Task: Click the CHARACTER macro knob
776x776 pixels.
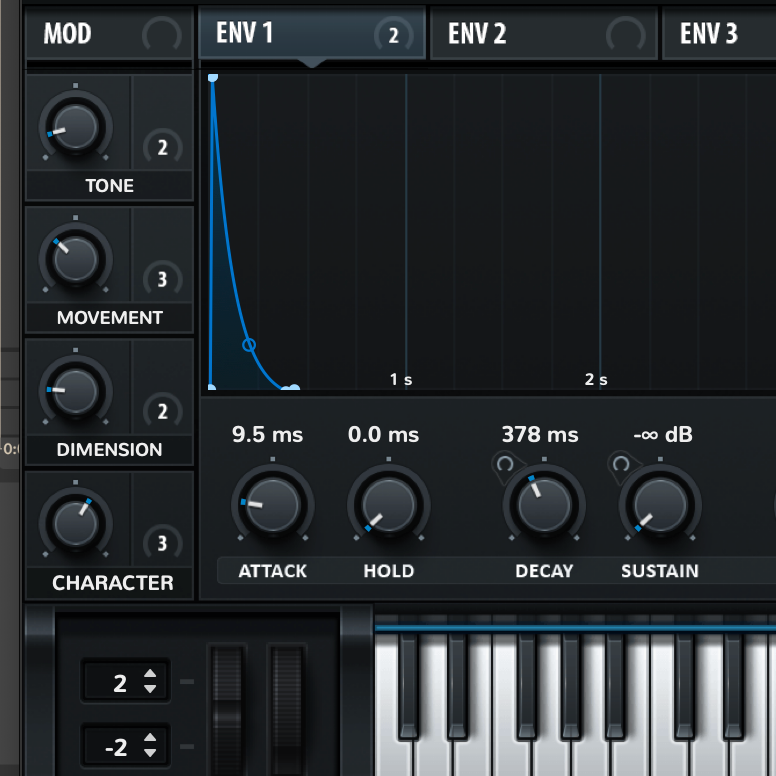Action: 76,521
